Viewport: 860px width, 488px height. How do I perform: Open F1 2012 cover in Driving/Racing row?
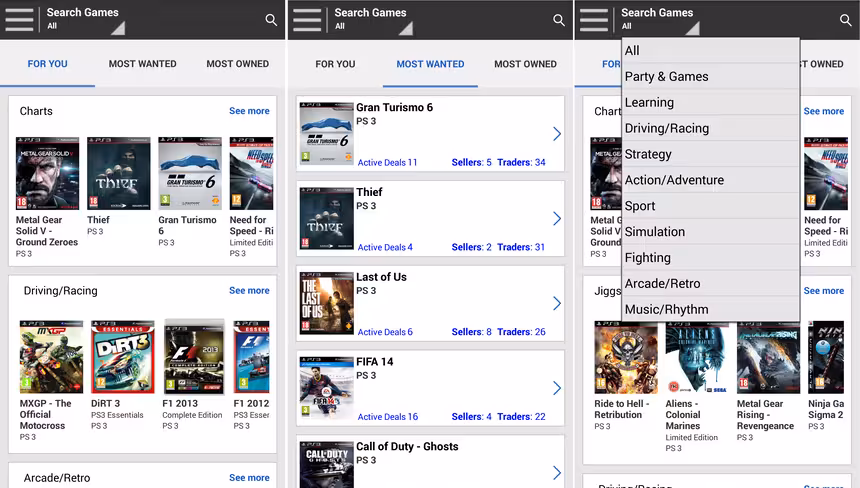(x=251, y=357)
